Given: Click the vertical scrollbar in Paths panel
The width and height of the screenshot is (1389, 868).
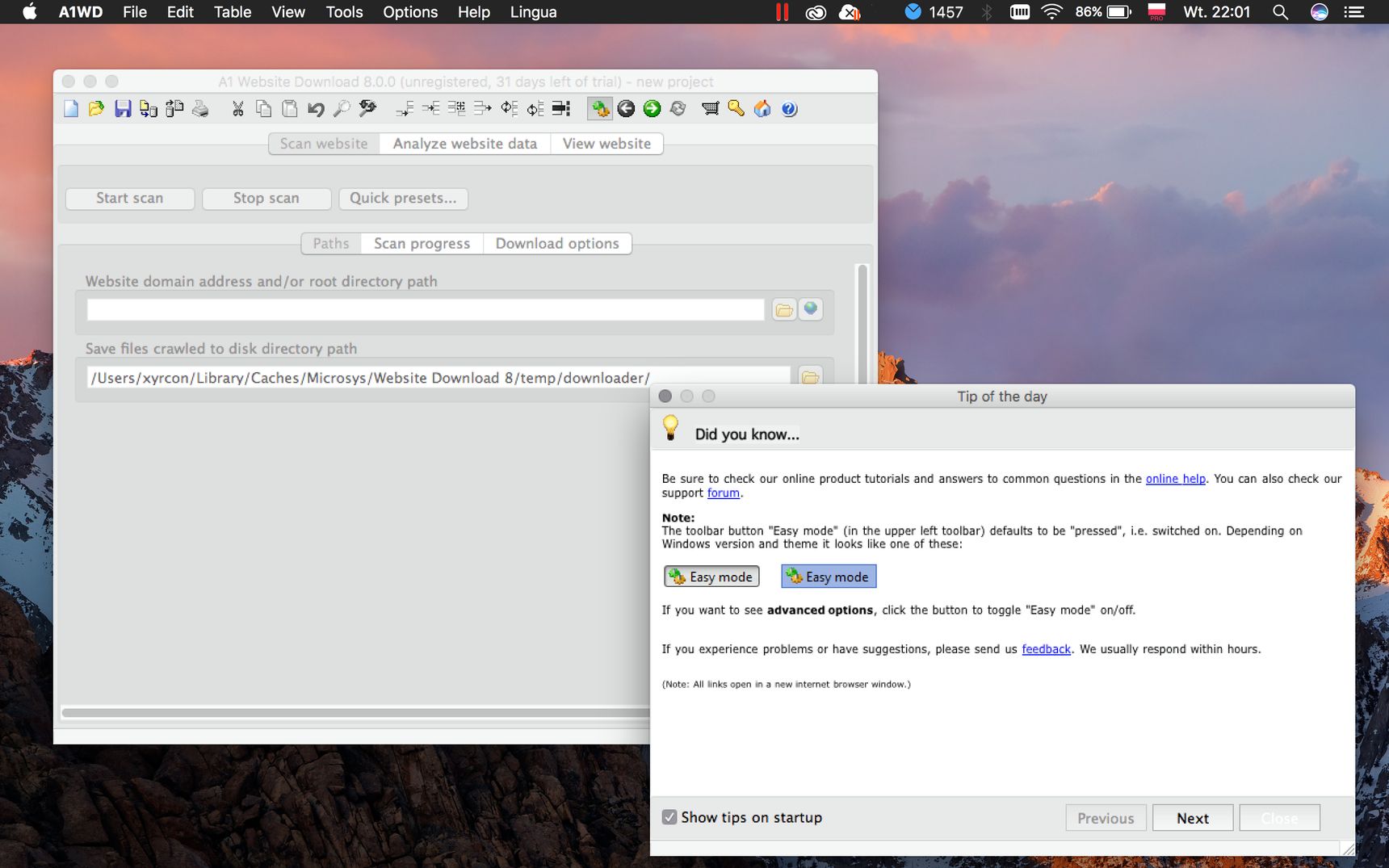Looking at the screenshot, I should click(x=862, y=323).
